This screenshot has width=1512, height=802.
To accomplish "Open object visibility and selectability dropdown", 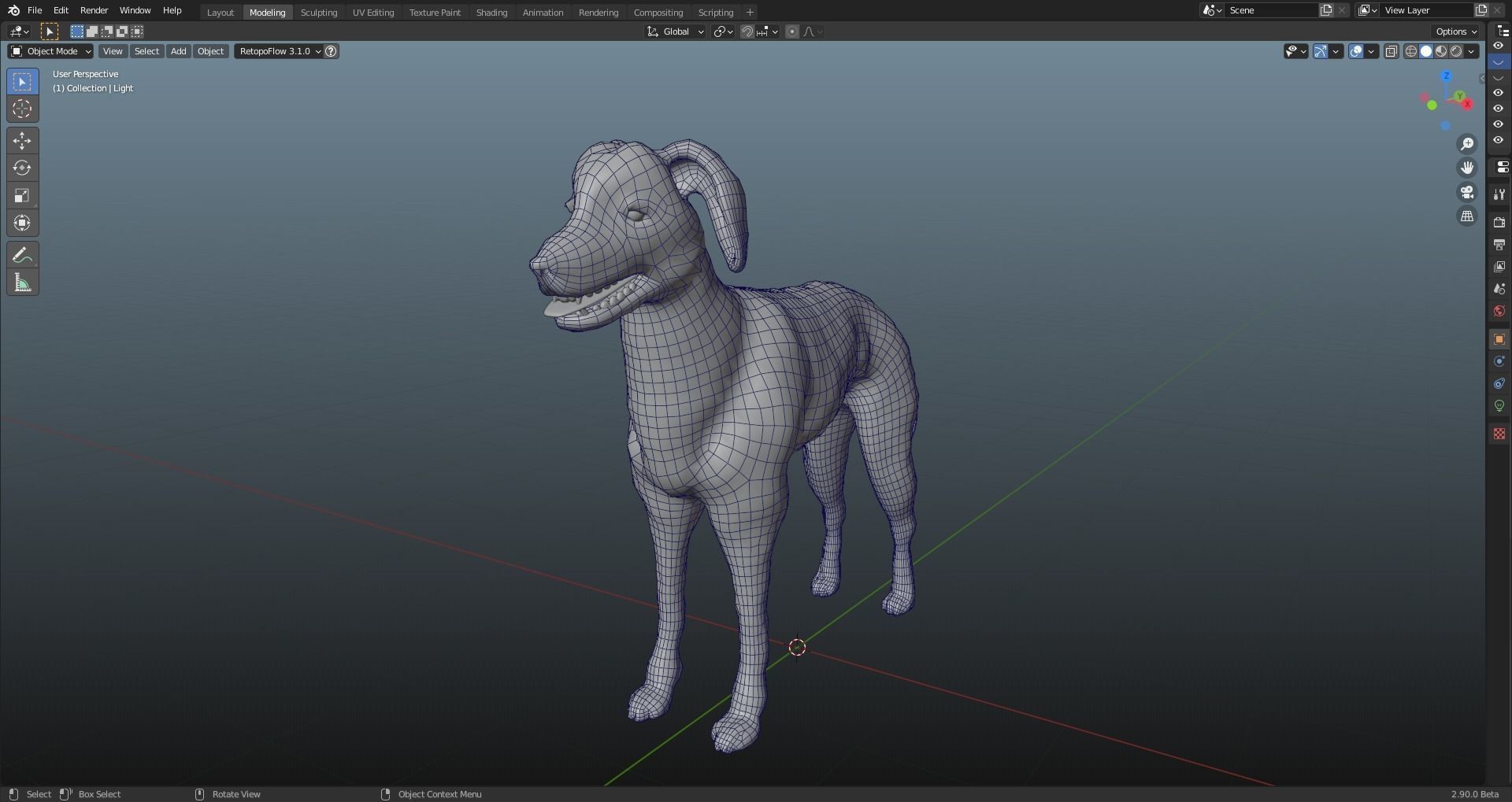I will pos(1295,51).
